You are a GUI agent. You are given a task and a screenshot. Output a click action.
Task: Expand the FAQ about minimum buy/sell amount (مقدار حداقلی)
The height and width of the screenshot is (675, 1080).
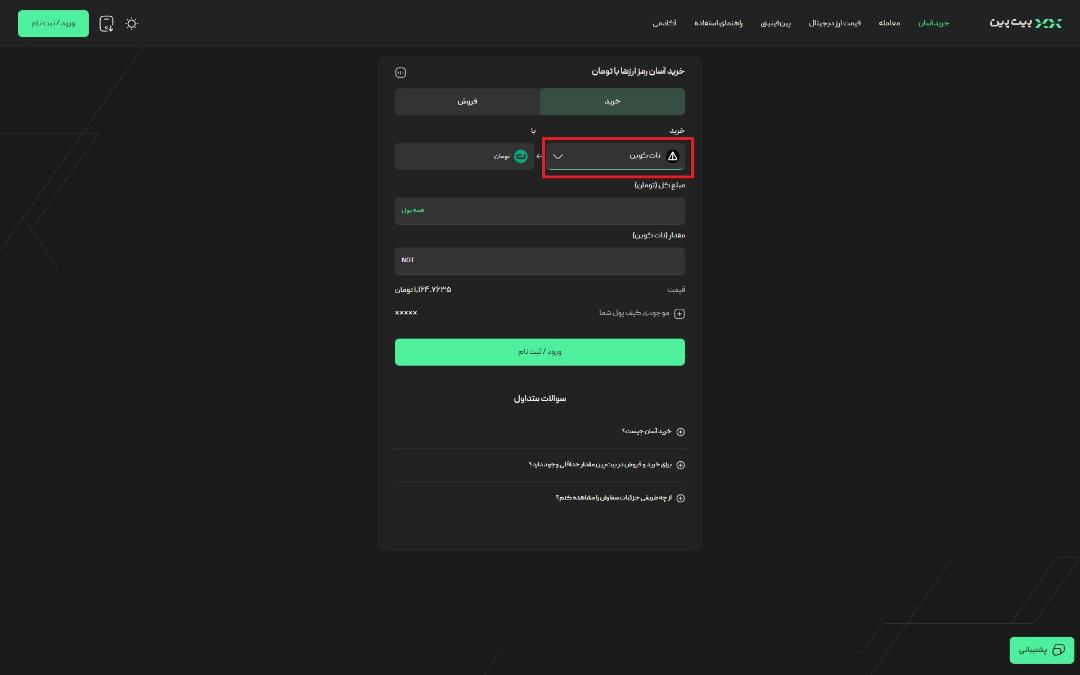[x=606, y=465]
